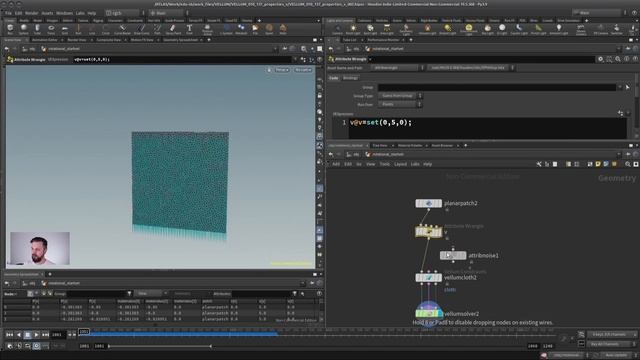Open the Group field dropdown arrow

[x=620, y=87]
